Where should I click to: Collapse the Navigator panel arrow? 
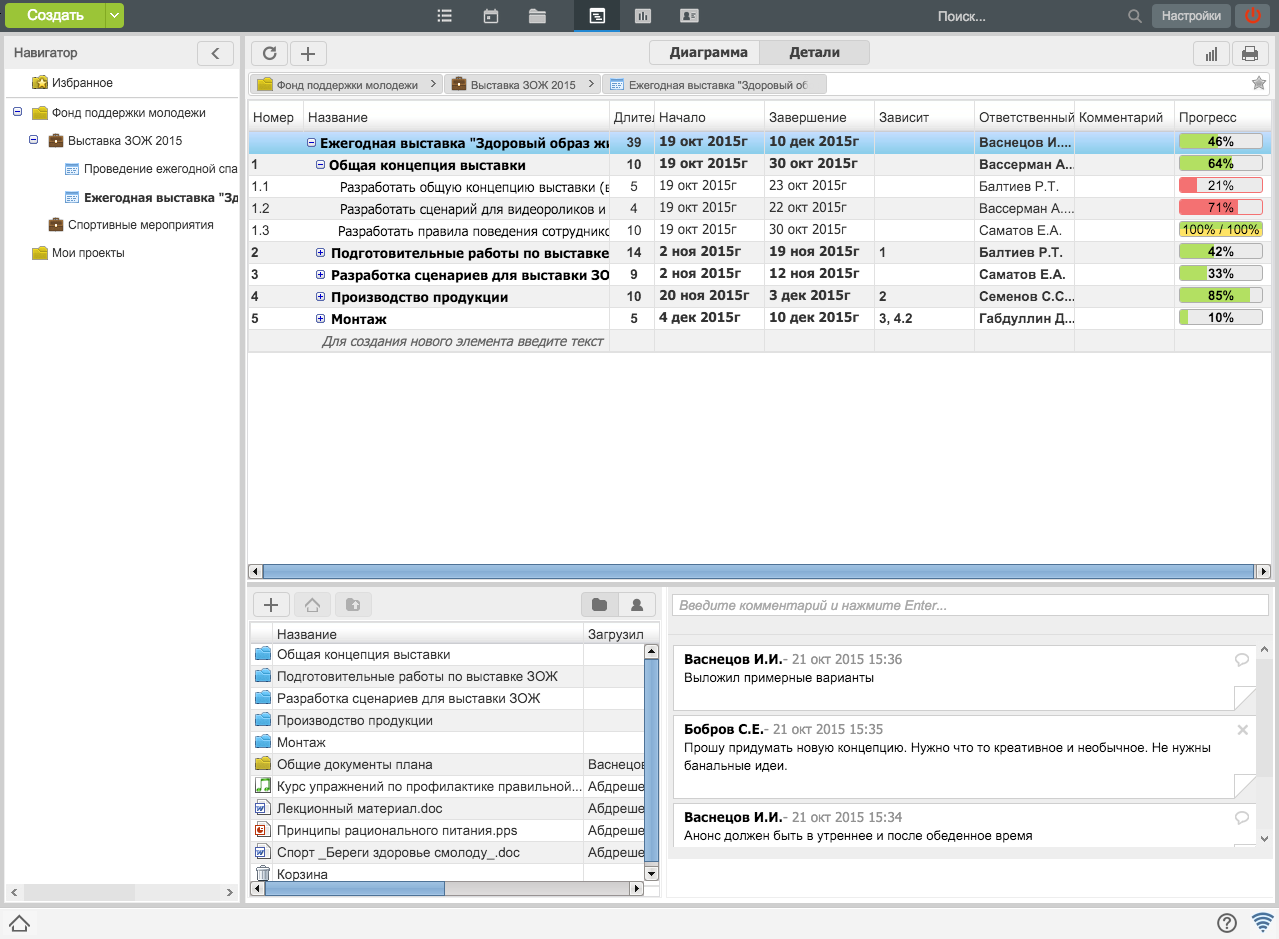click(x=215, y=53)
